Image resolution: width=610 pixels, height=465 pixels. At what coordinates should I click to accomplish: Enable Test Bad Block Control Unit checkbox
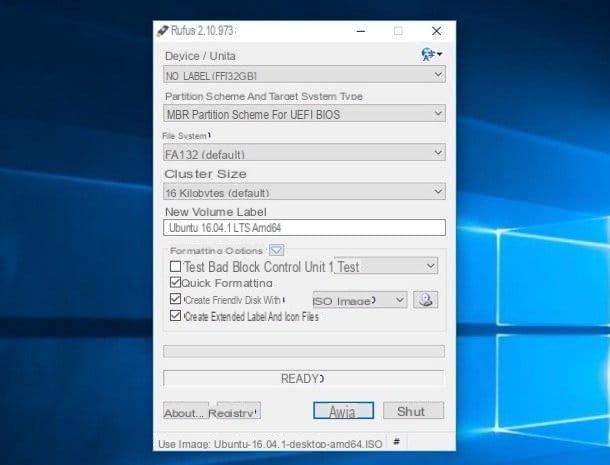point(175,267)
